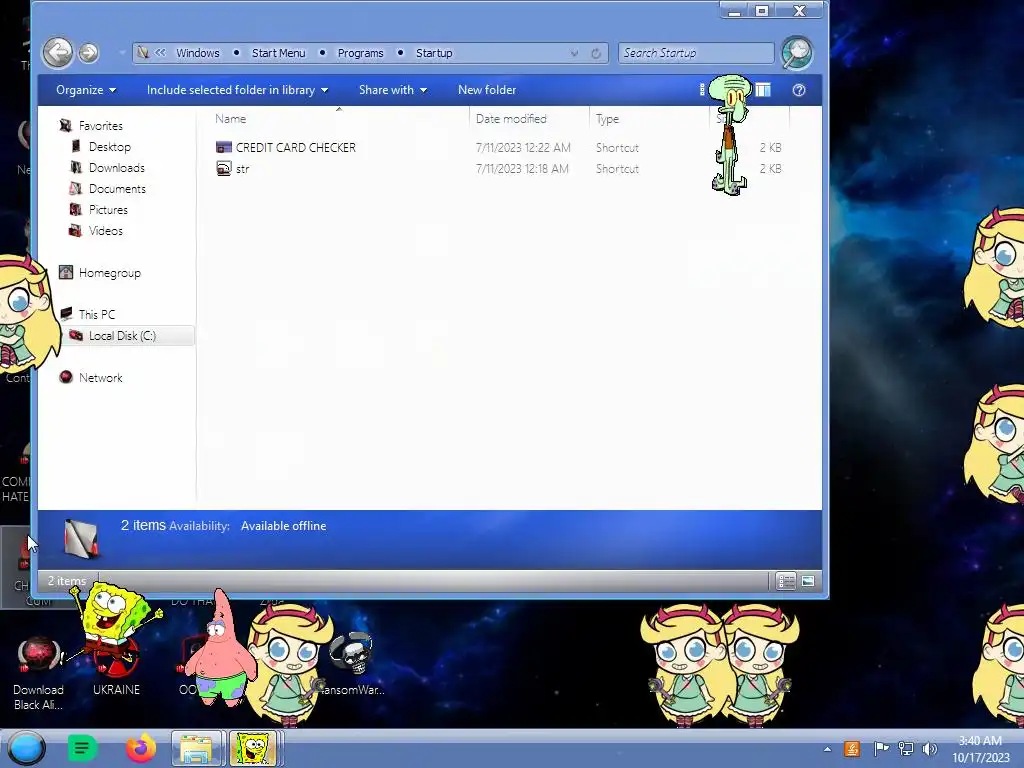Open the green notes app on taskbar

pos(82,748)
